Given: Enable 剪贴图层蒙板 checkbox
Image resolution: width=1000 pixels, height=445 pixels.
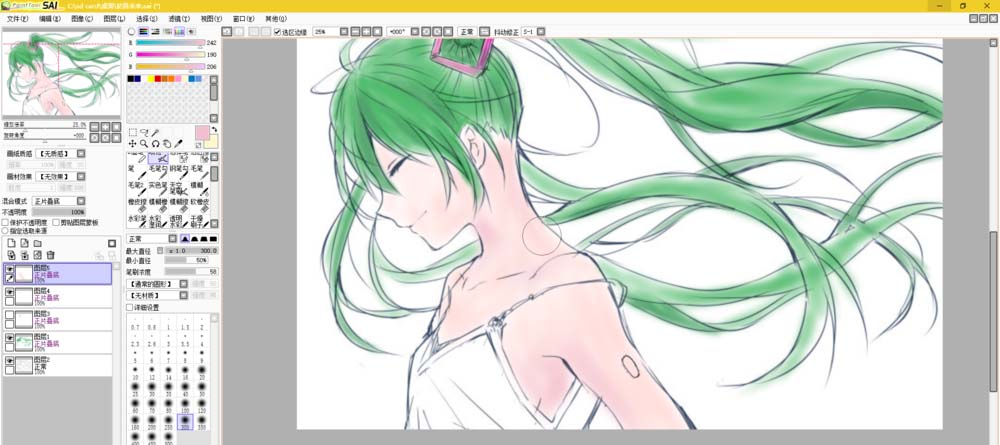Looking at the screenshot, I should click(55, 222).
